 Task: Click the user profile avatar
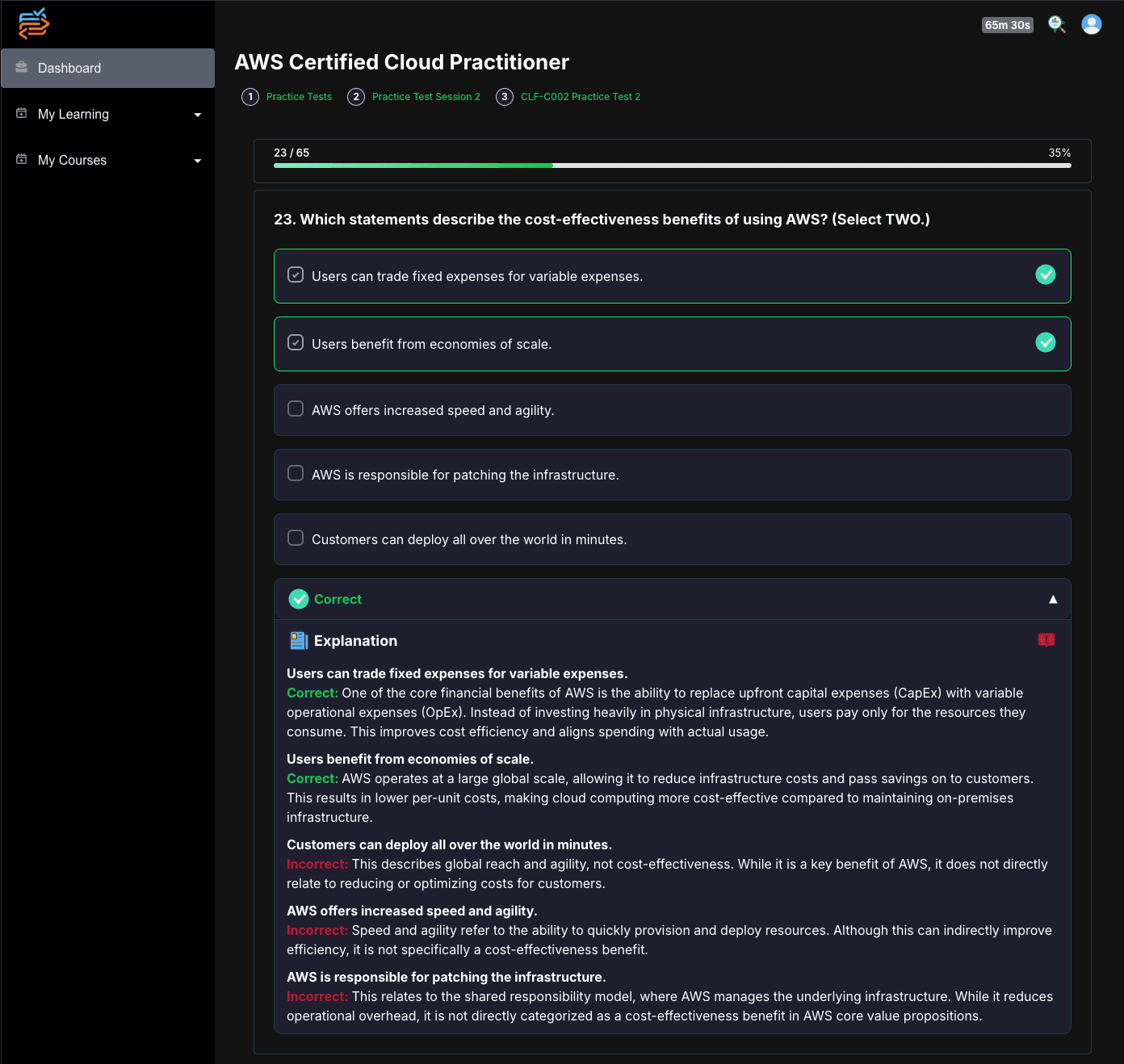click(1092, 24)
